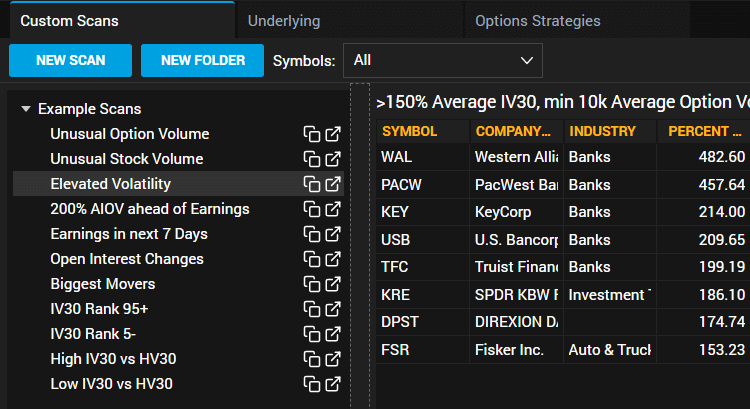Select the Biggest Movers scan
Viewport: 750px width, 409px height.
point(103,284)
